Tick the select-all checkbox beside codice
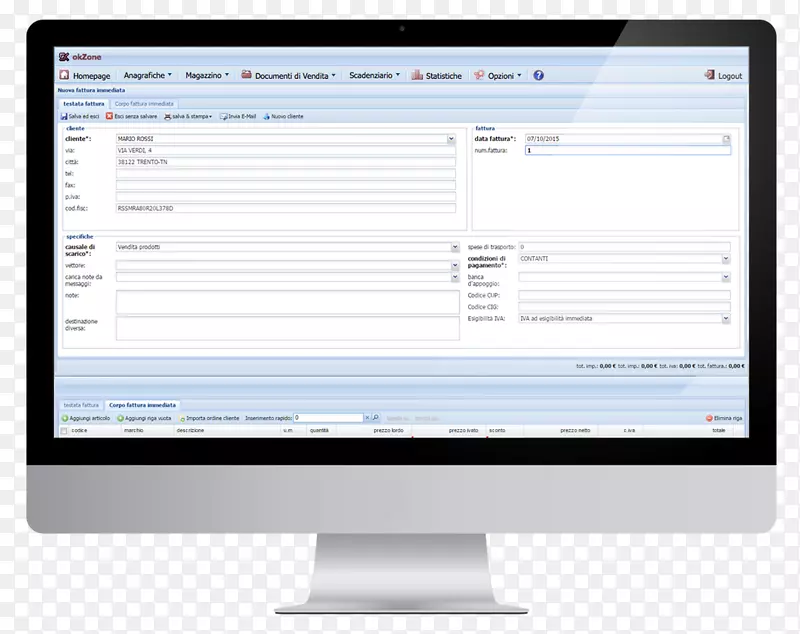 pyautogui.click(x=64, y=431)
